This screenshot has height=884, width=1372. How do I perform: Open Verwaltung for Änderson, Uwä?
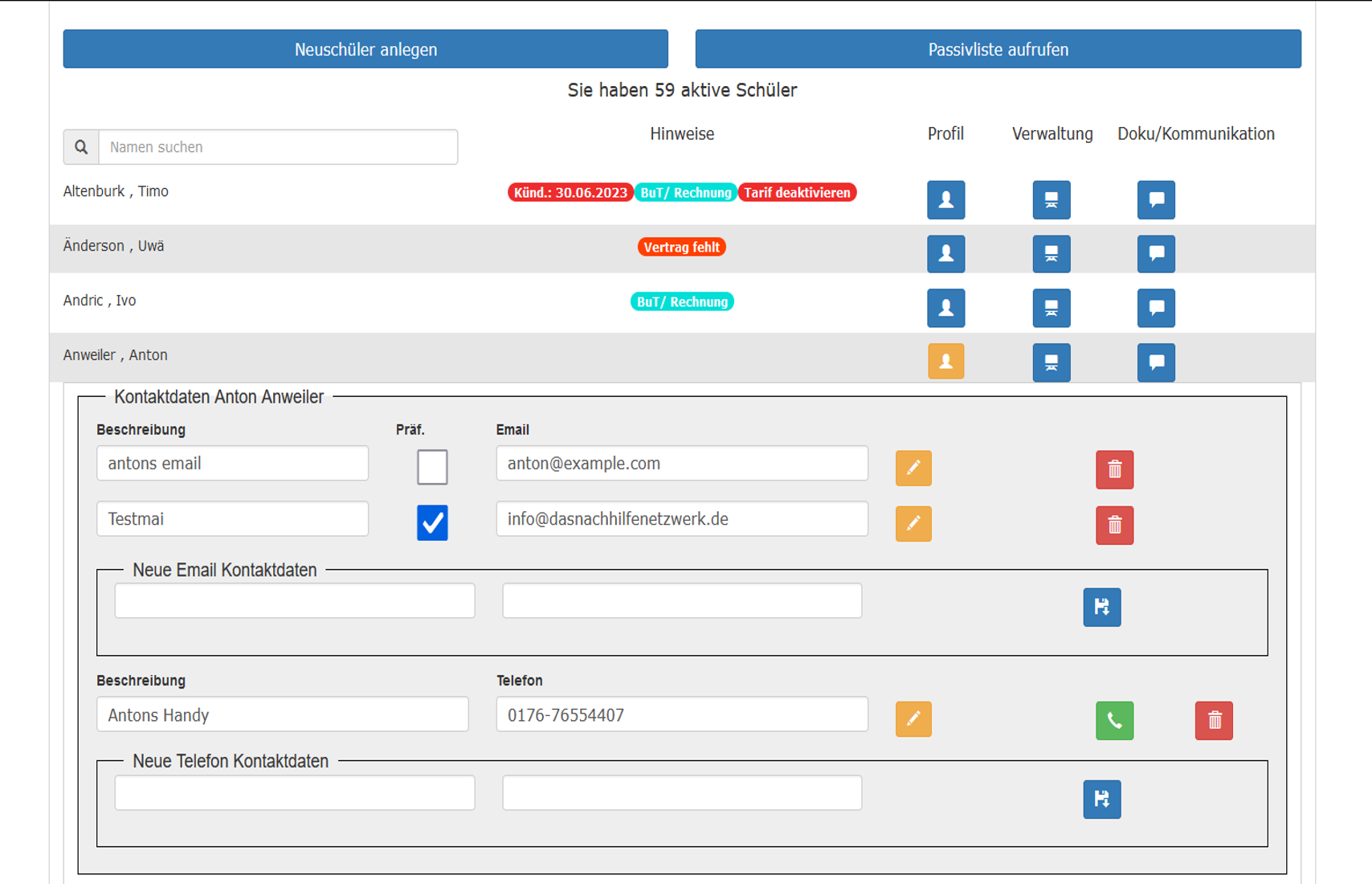[x=1051, y=254]
